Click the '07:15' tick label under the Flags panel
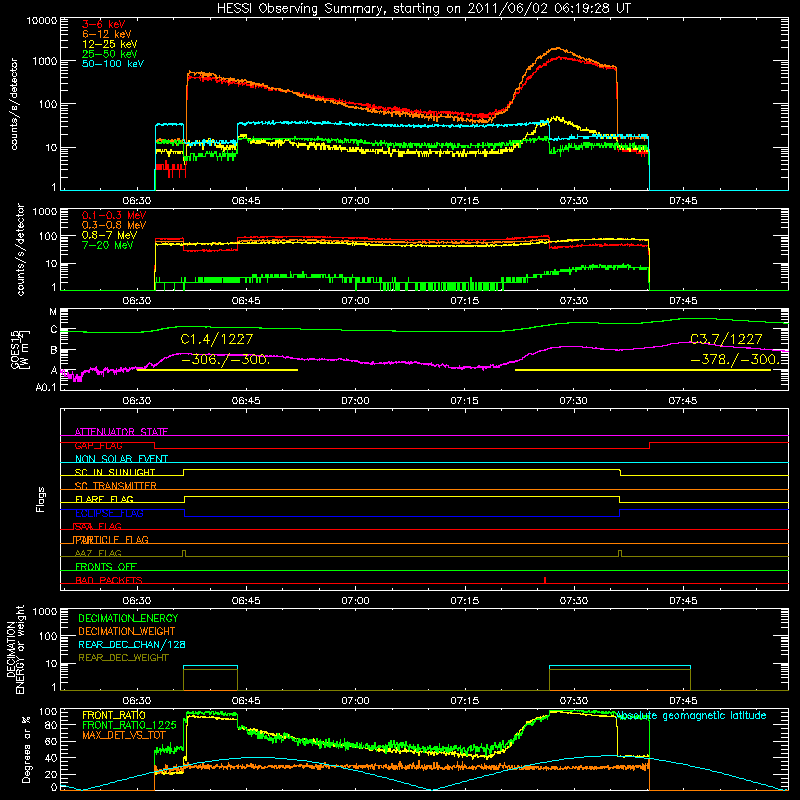This screenshot has width=800, height=800. pyautogui.click(x=465, y=601)
